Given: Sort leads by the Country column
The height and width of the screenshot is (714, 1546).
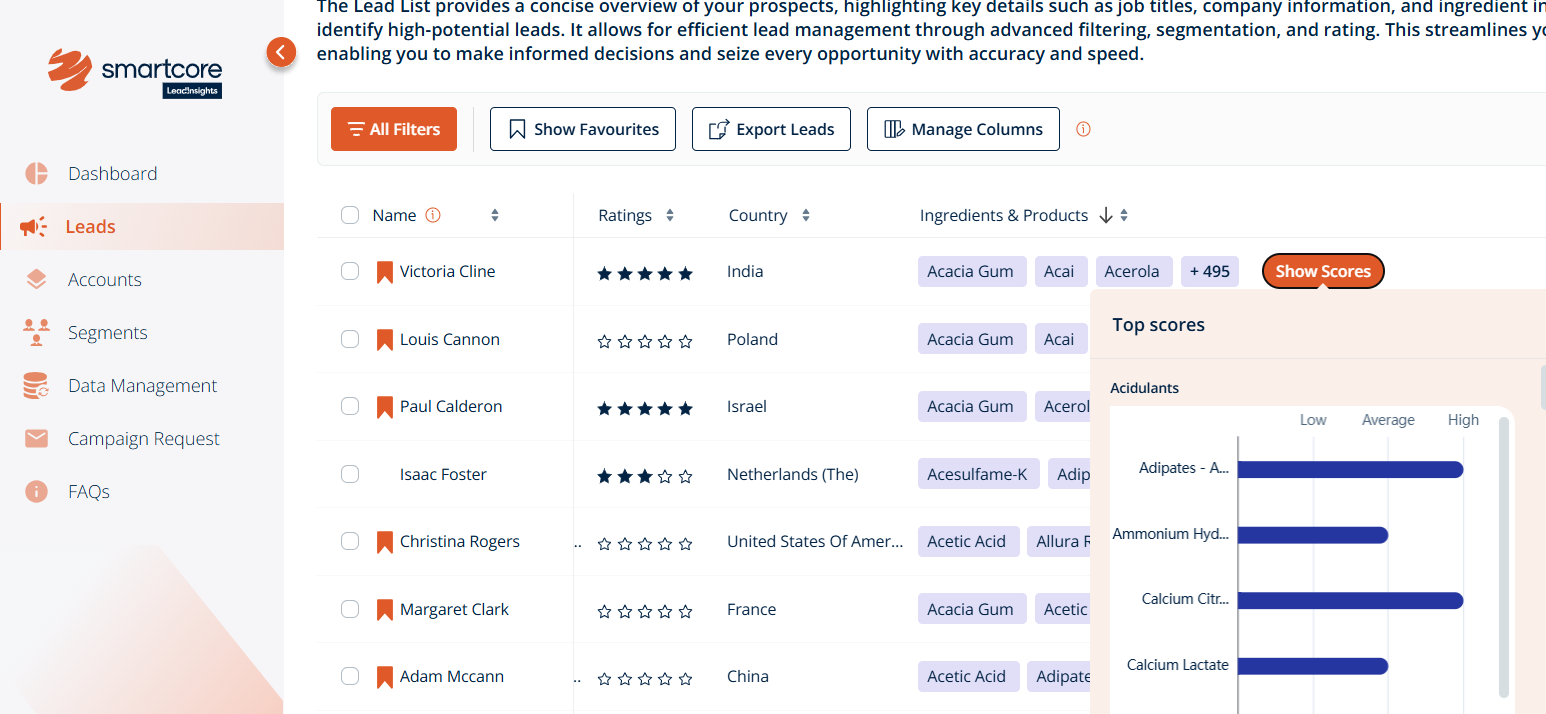Looking at the screenshot, I should [x=806, y=215].
